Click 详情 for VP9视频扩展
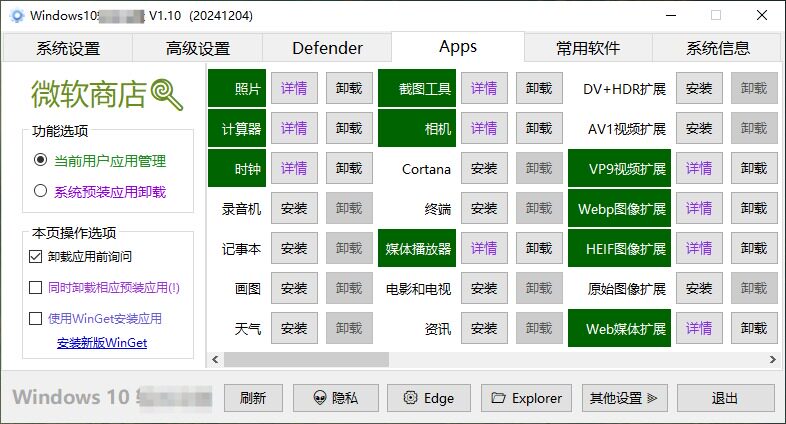This screenshot has height=424, width=786. (x=699, y=168)
